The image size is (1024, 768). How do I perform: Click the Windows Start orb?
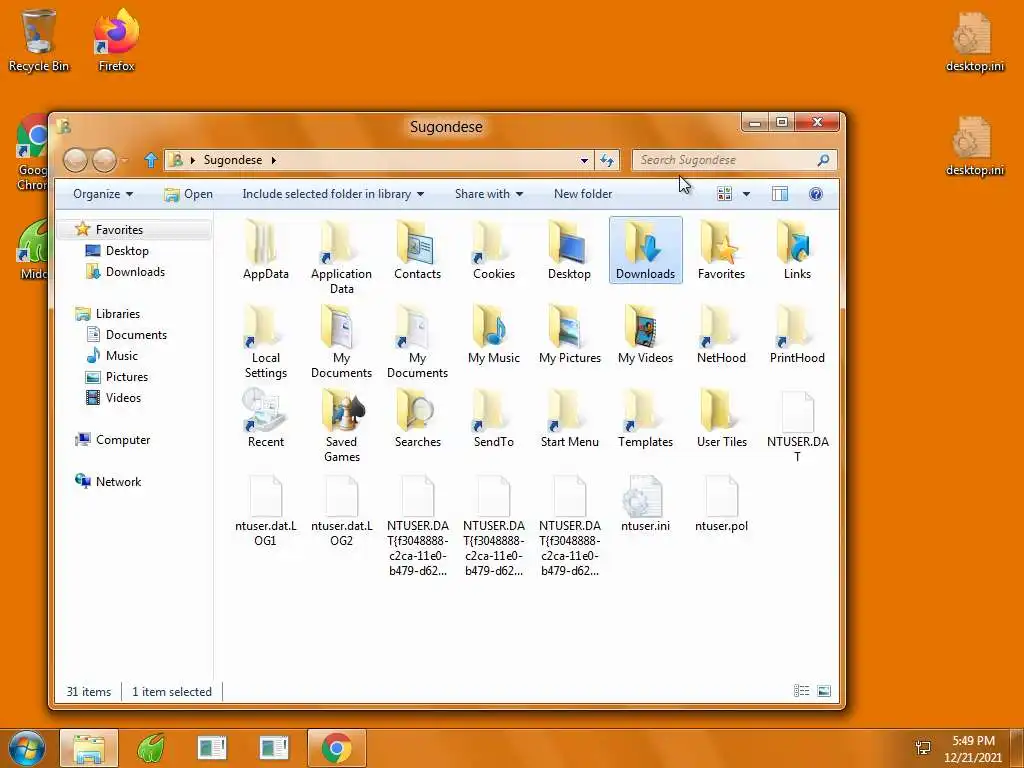pos(26,748)
